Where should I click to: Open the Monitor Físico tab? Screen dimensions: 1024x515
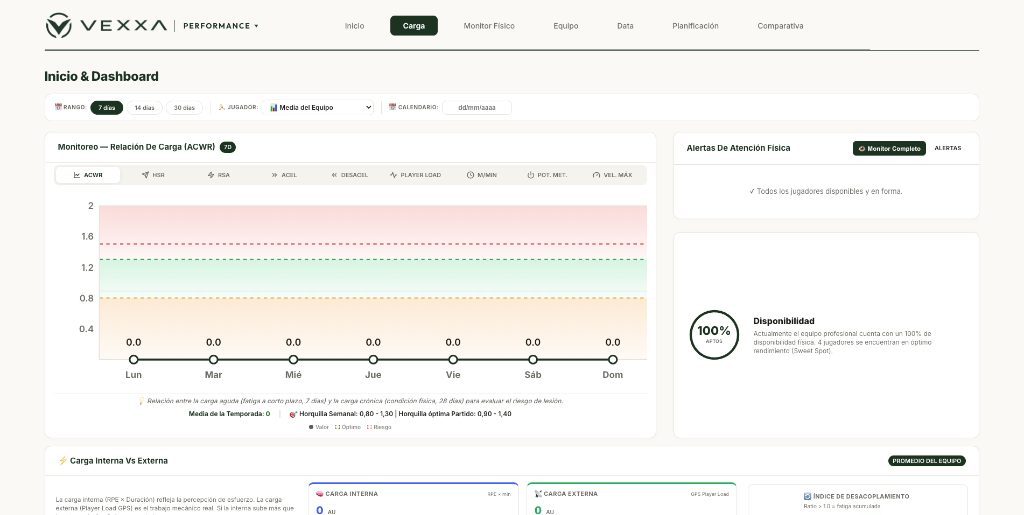(489, 26)
